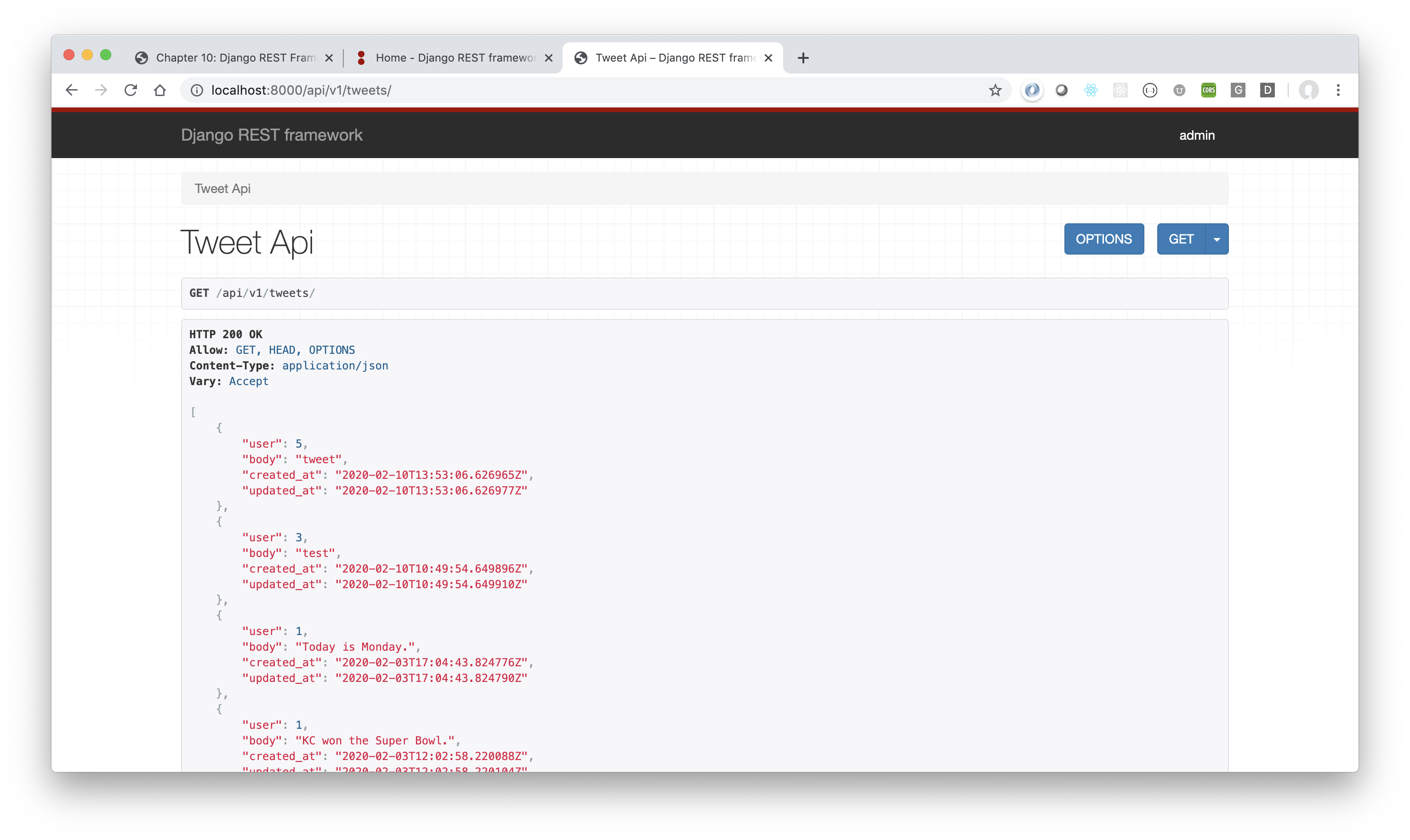
Task: Open the circled ellipsis extension icon
Action: click(1149, 90)
